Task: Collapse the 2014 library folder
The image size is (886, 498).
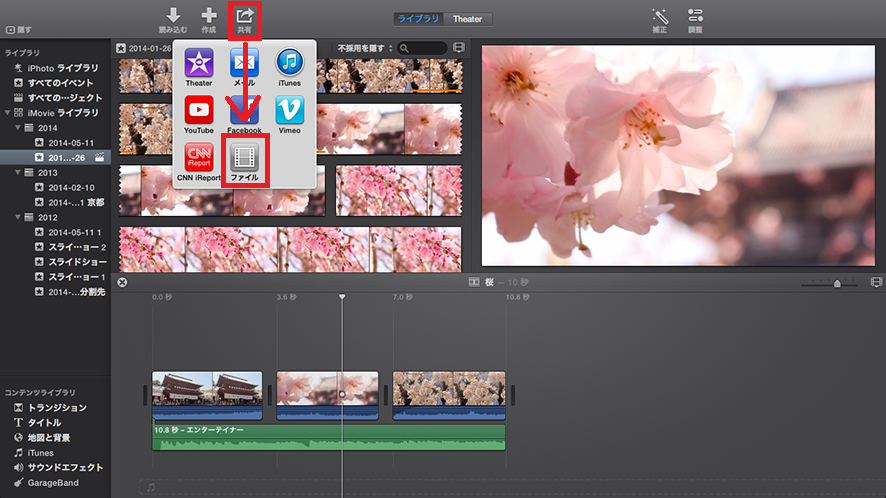Action: [x=19, y=128]
